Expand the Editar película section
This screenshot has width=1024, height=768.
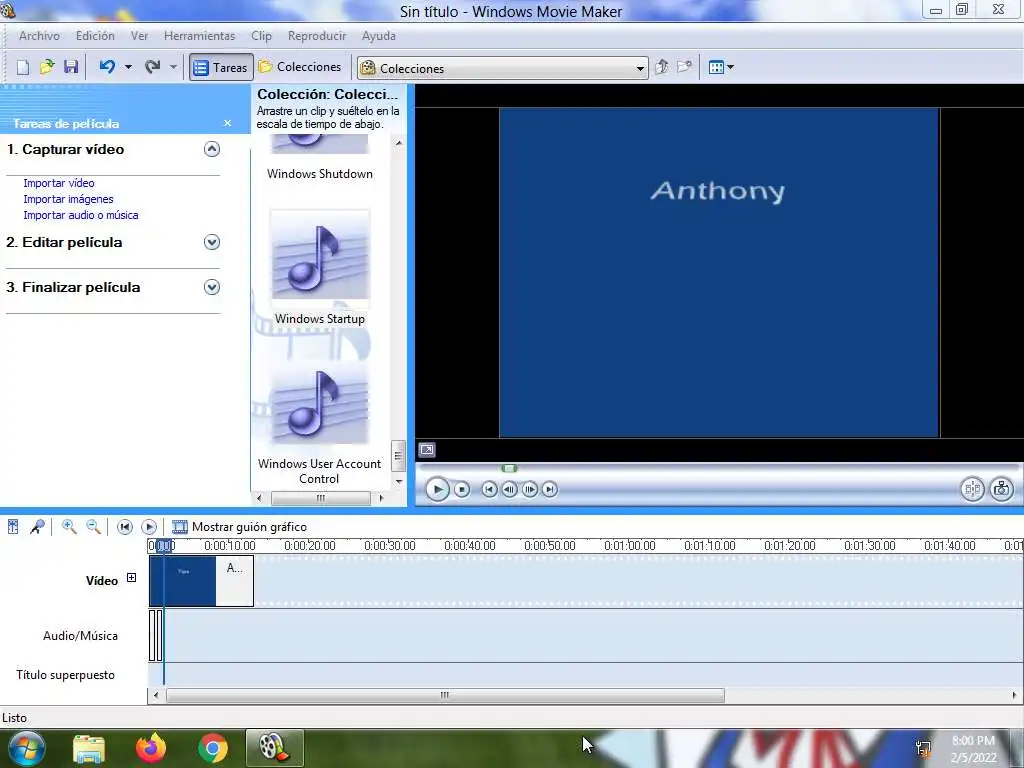pyautogui.click(x=212, y=242)
